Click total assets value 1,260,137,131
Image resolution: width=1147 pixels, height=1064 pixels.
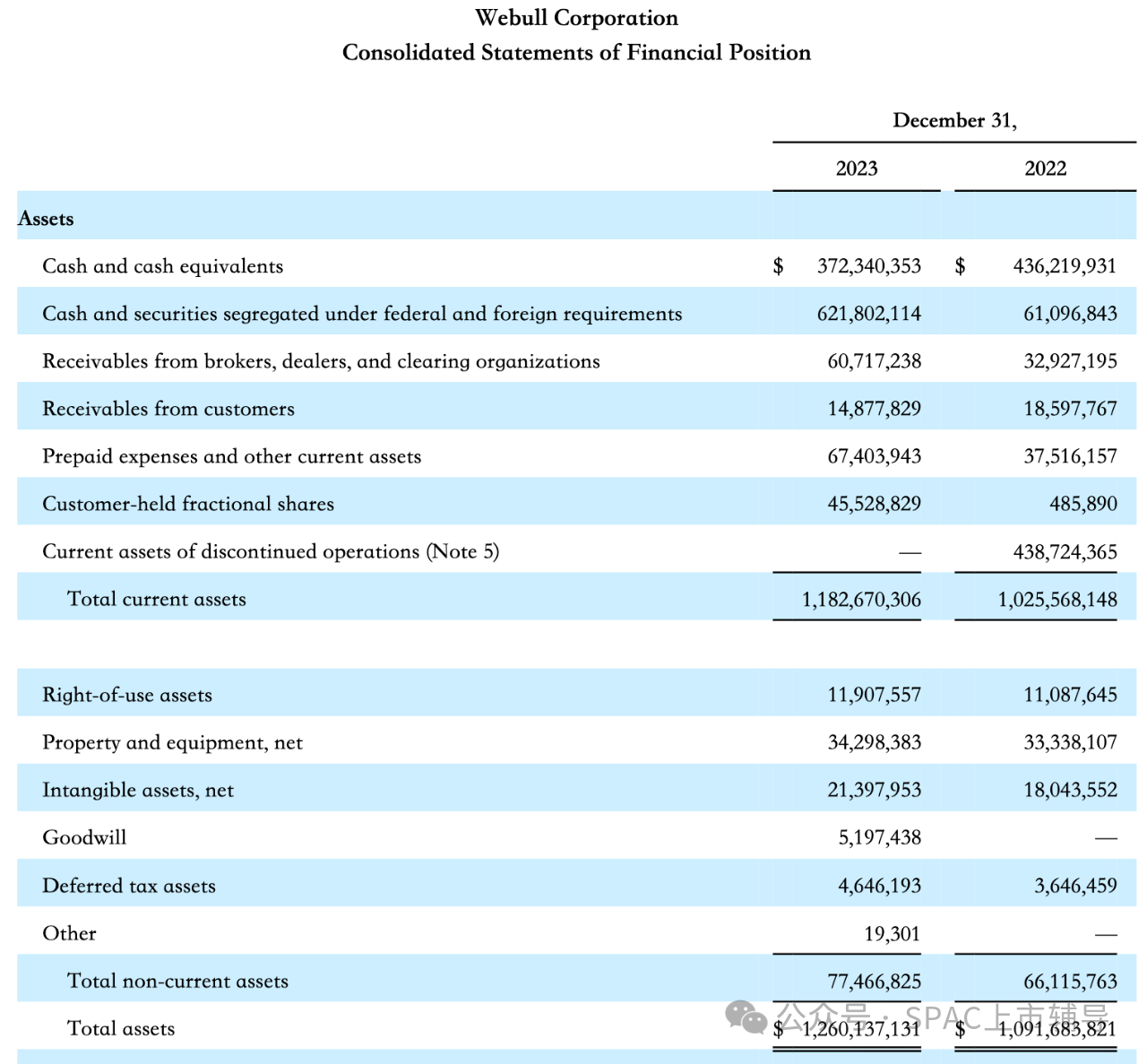pos(861,1029)
